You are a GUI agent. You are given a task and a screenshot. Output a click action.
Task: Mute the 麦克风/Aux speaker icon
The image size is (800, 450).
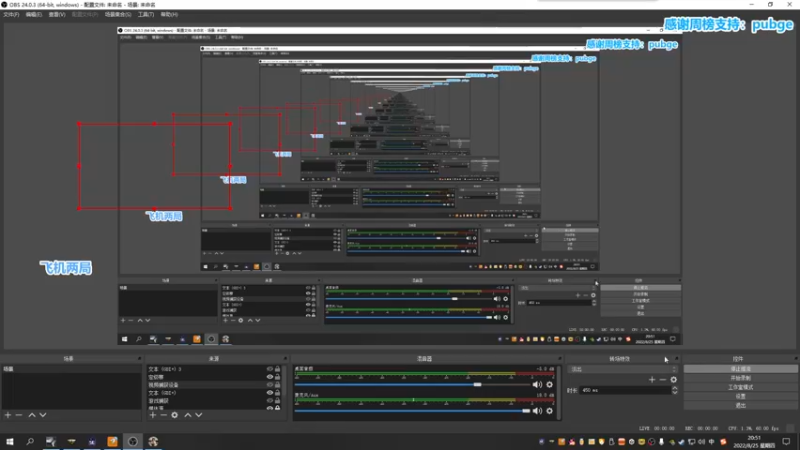(537, 411)
